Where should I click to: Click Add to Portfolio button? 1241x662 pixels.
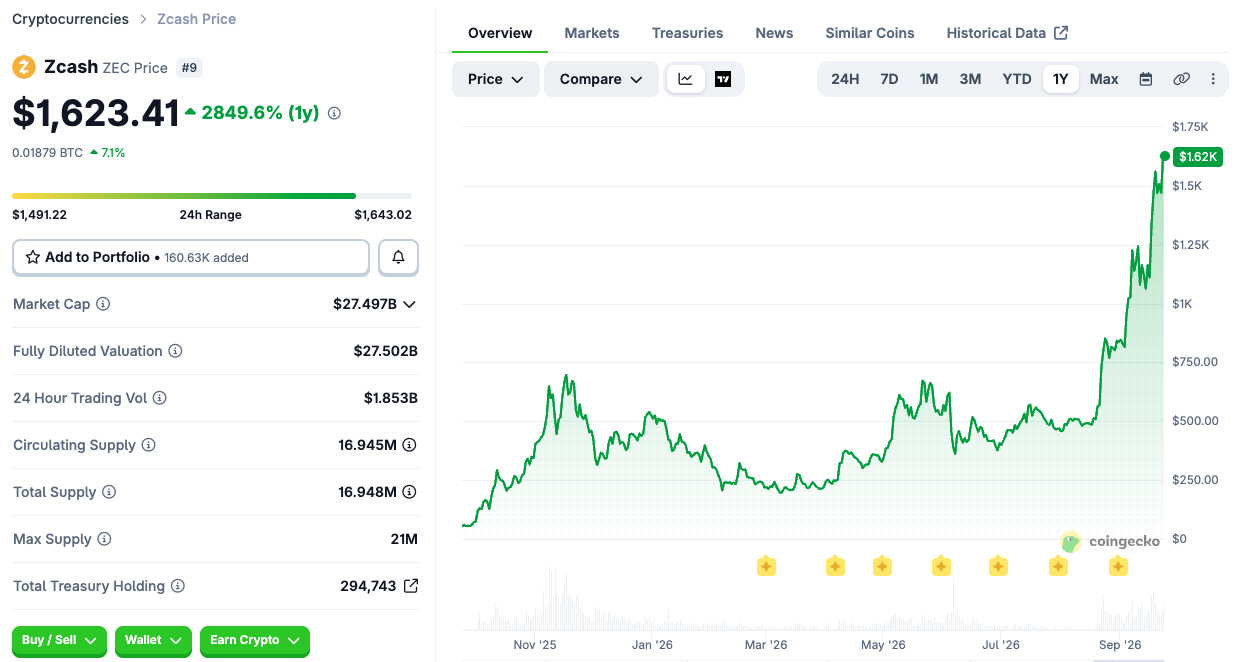191,257
